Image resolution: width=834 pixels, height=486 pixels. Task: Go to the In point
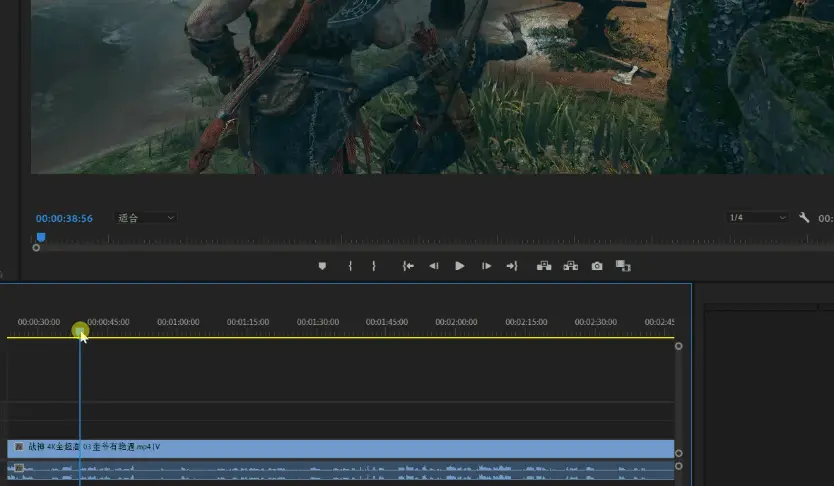click(408, 266)
